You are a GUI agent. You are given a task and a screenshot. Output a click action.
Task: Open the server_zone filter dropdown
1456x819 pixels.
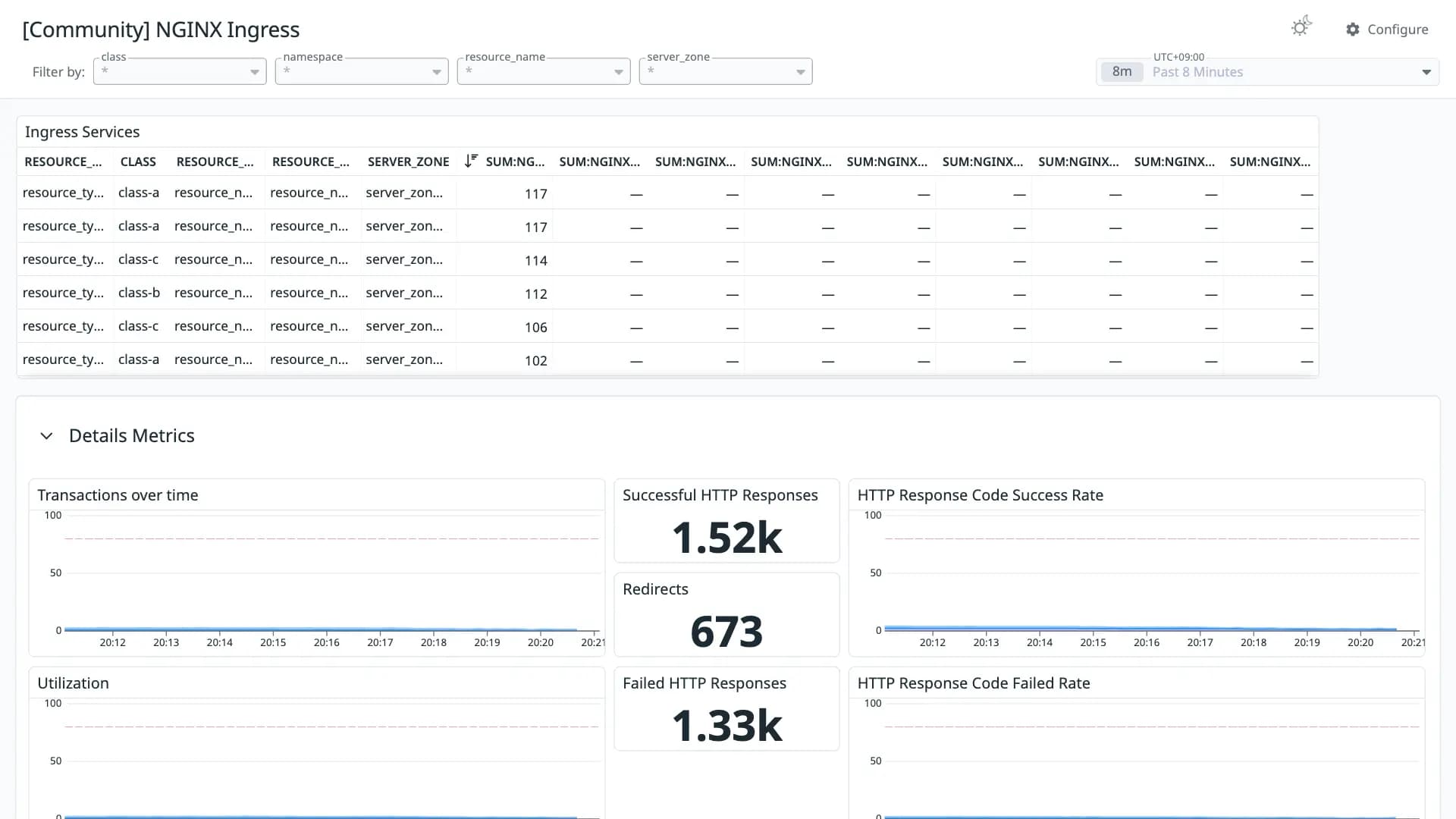click(726, 71)
